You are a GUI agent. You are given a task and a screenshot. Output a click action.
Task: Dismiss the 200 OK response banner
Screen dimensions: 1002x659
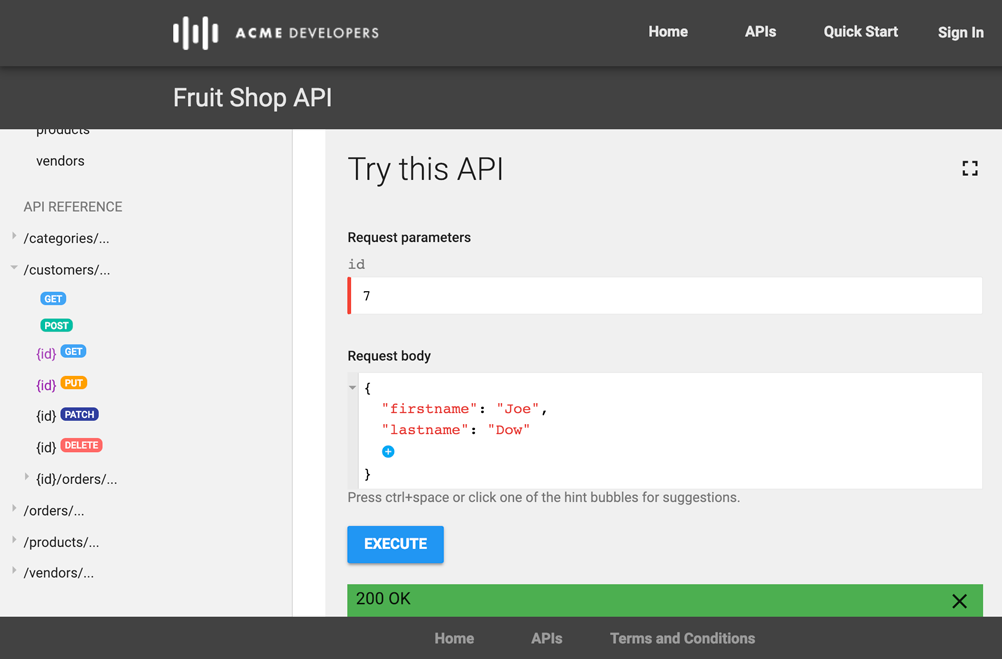tap(959, 601)
